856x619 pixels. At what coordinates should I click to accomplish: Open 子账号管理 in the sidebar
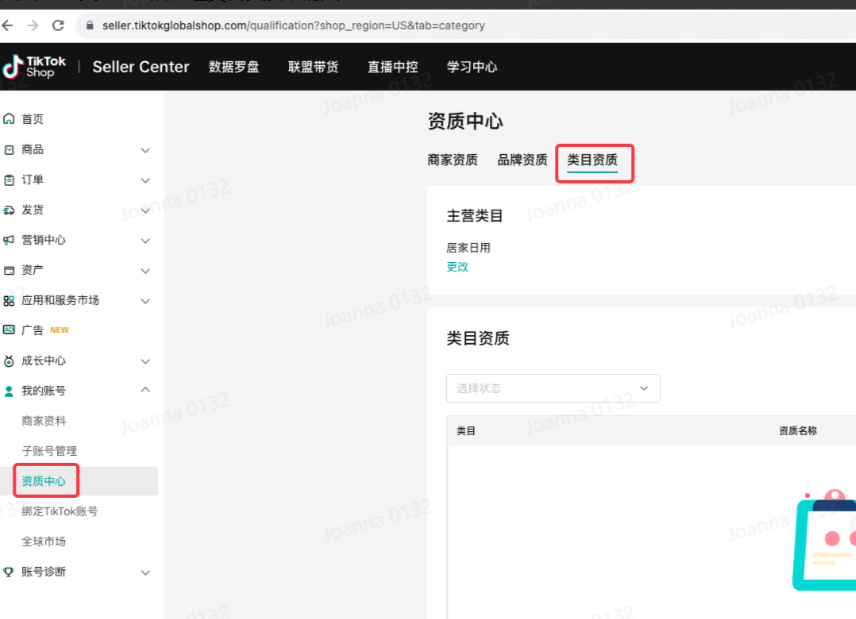pyautogui.click(x=49, y=451)
